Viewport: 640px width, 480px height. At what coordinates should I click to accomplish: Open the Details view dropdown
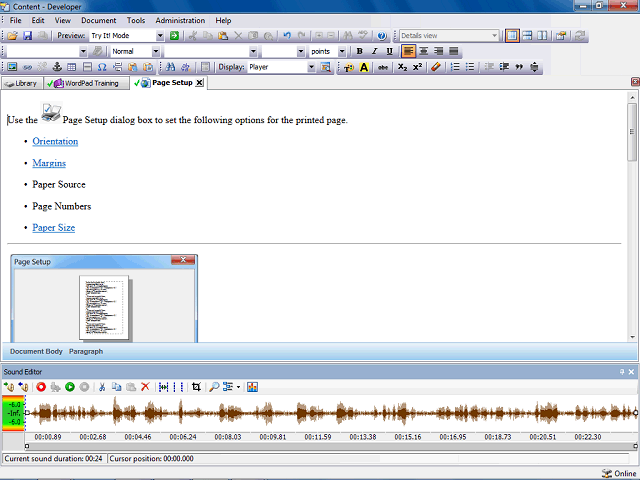[494, 36]
